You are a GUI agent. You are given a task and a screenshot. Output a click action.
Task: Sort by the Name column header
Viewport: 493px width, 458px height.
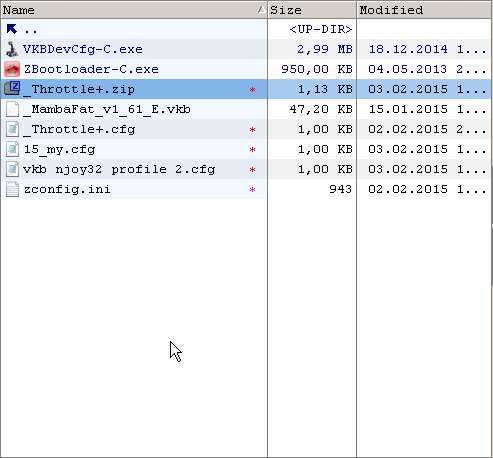pos(133,10)
